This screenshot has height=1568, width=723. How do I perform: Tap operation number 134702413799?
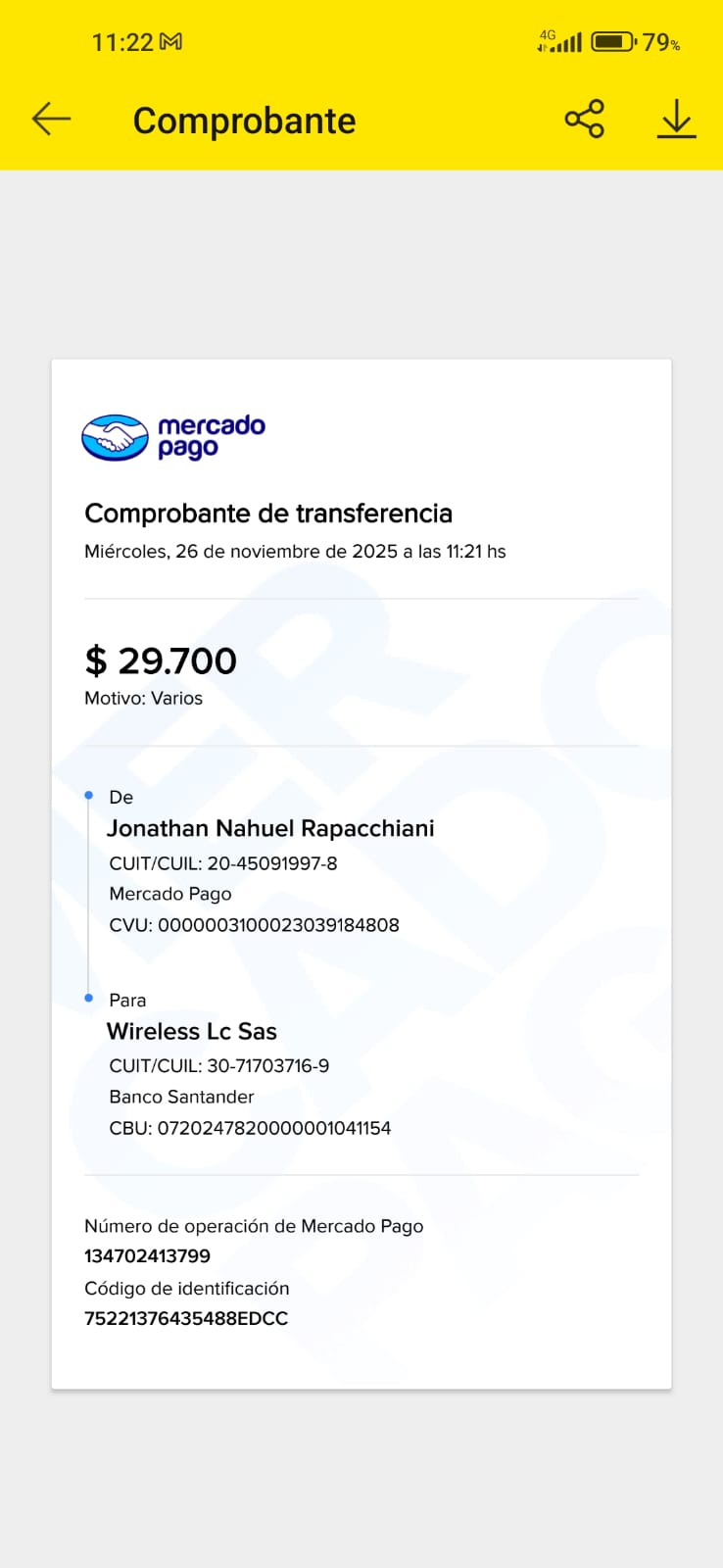[147, 1256]
